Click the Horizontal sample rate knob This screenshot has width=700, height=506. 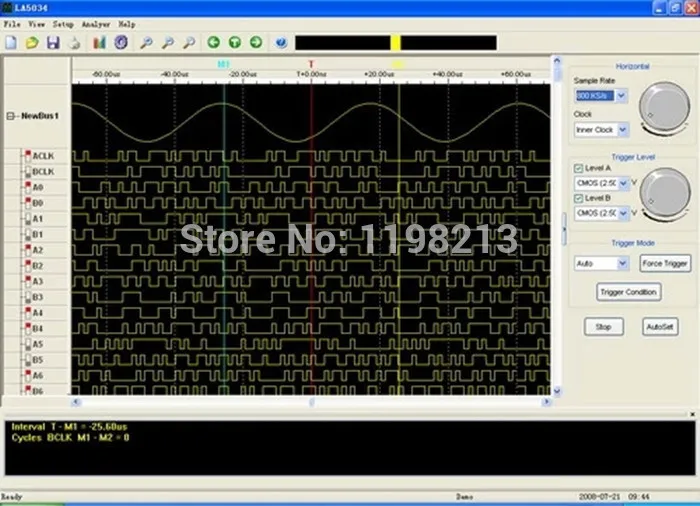click(x=664, y=107)
